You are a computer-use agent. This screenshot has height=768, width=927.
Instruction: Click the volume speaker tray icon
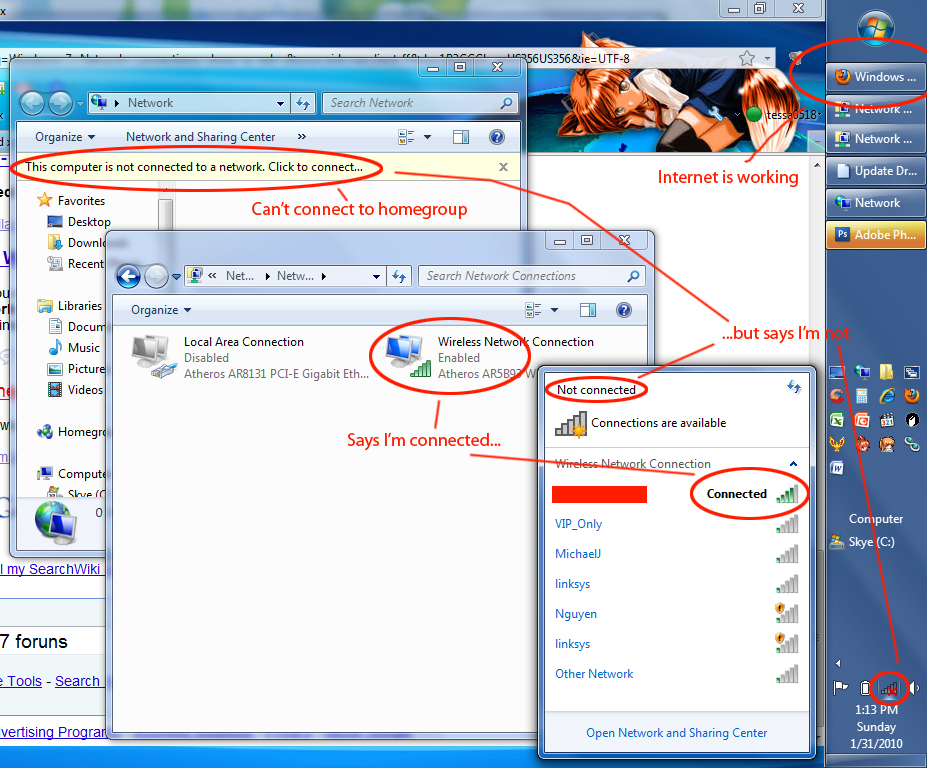(913, 687)
